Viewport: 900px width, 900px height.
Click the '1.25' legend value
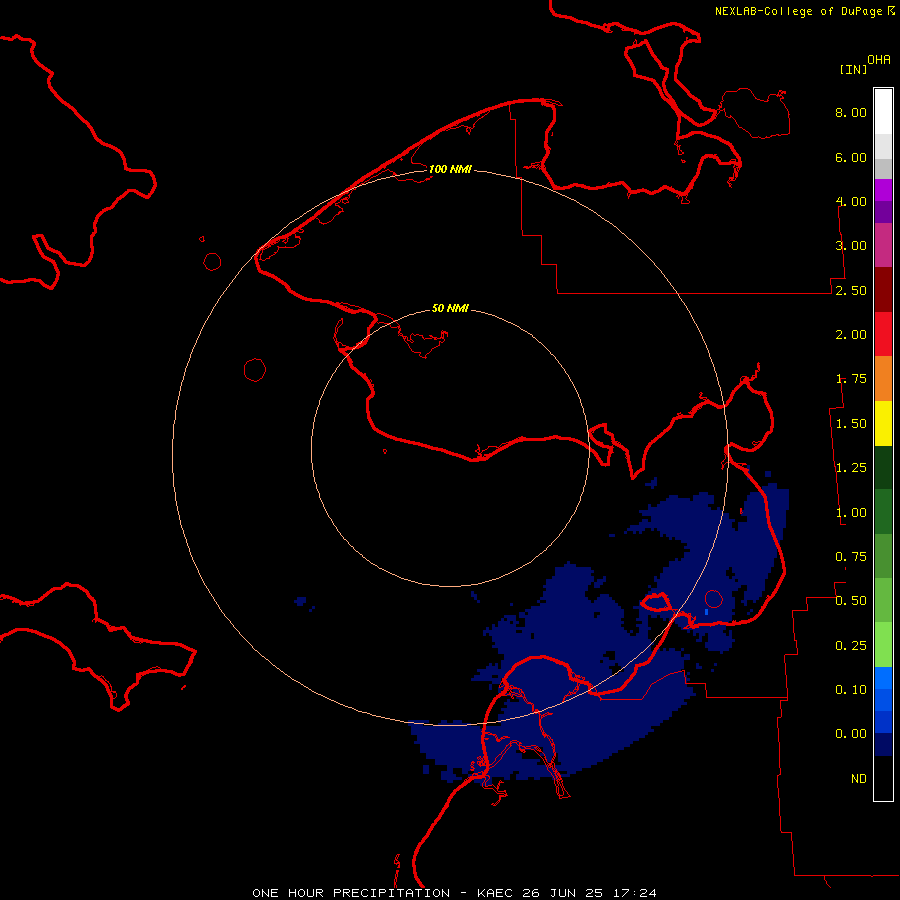[851, 468]
